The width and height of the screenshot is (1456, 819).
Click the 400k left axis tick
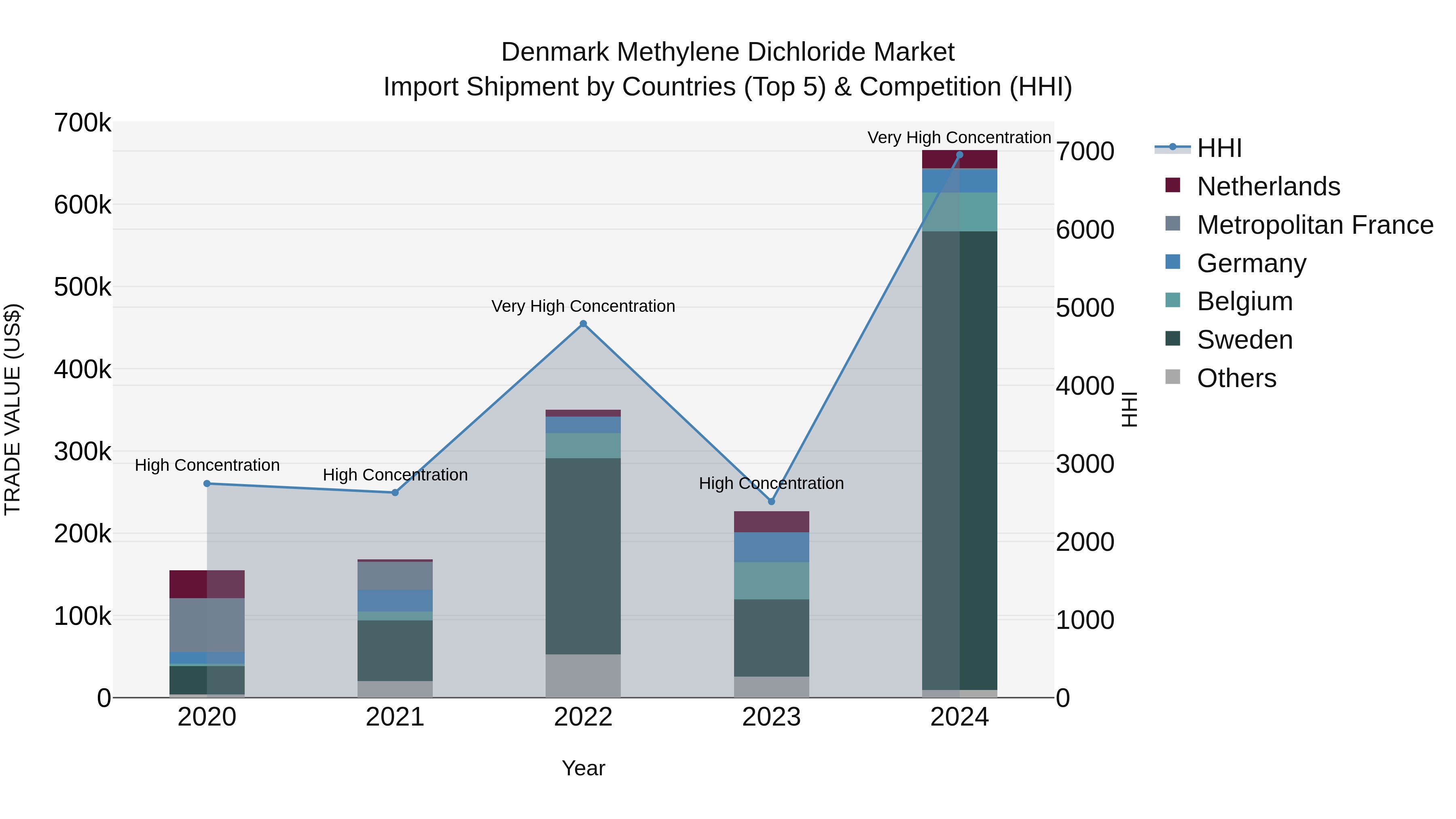pyautogui.click(x=83, y=370)
